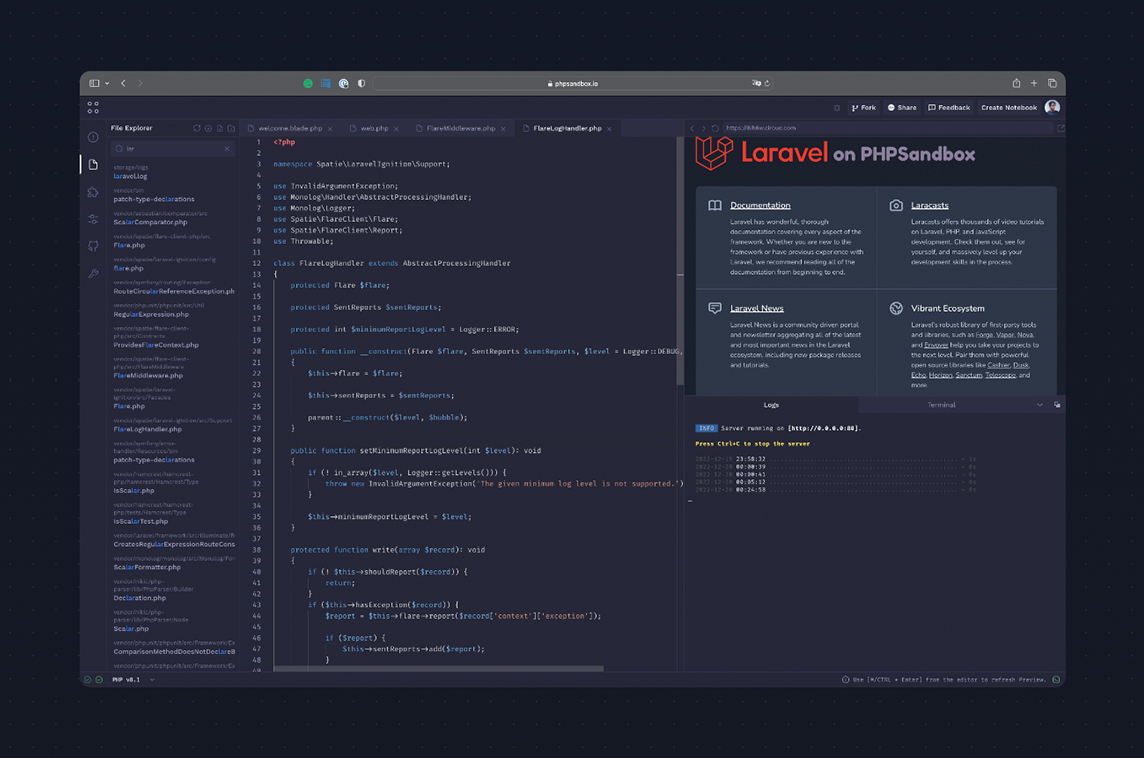The width and height of the screenshot is (1144, 758).
Task: Select the File Explorer sidebar icon
Action: (x=93, y=165)
